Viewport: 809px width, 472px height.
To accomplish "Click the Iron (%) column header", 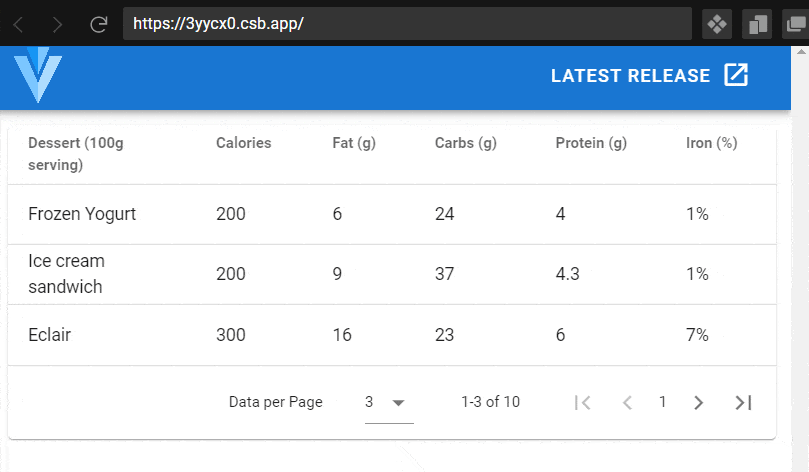I will tap(711, 143).
